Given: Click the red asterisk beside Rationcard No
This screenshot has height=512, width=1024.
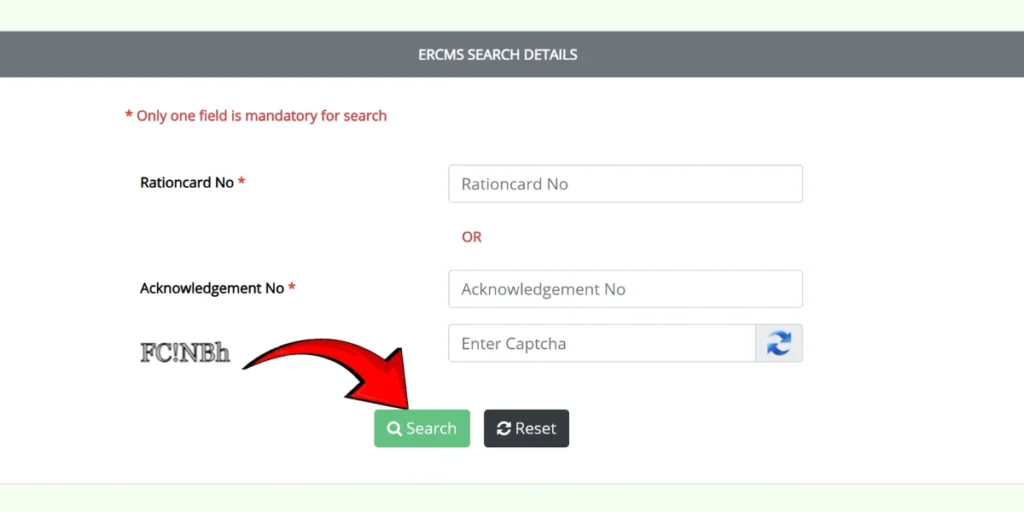Looking at the screenshot, I should [242, 183].
